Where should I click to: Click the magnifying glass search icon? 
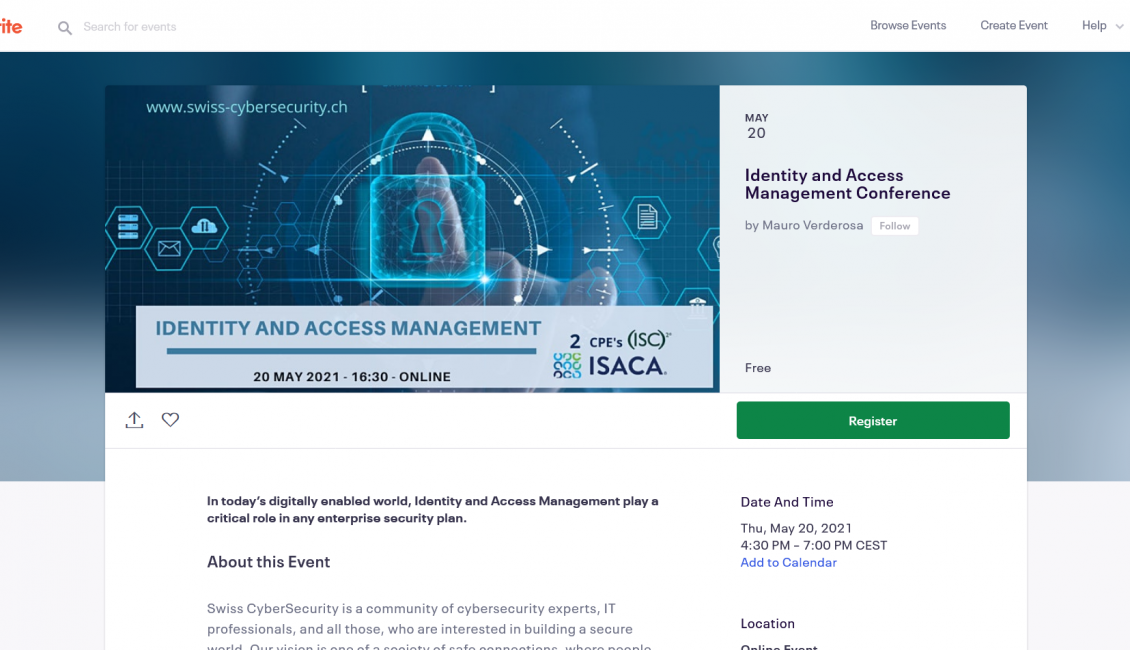[x=65, y=28]
